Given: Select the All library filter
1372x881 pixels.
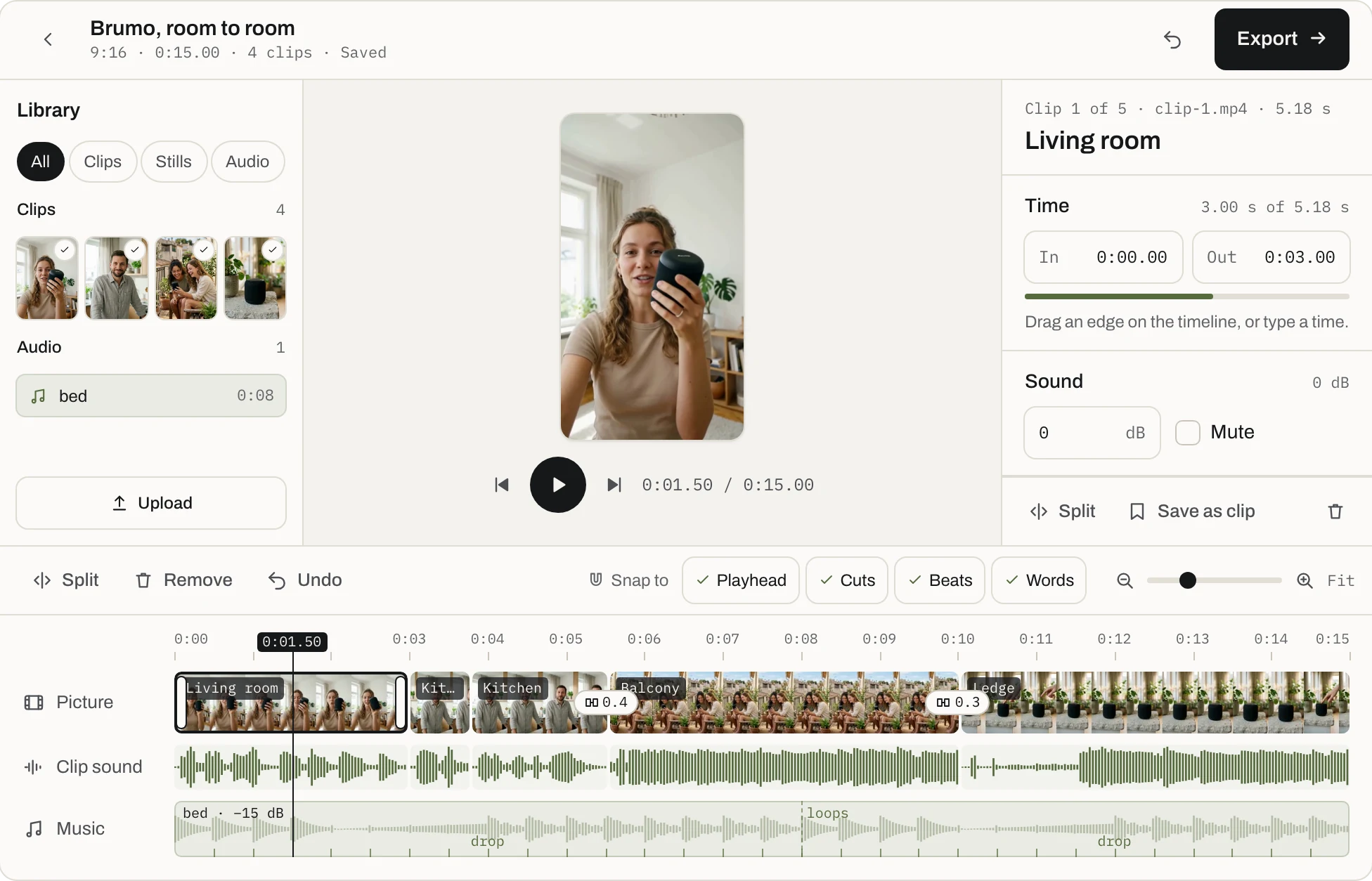Looking at the screenshot, I should tap(41, 162).
